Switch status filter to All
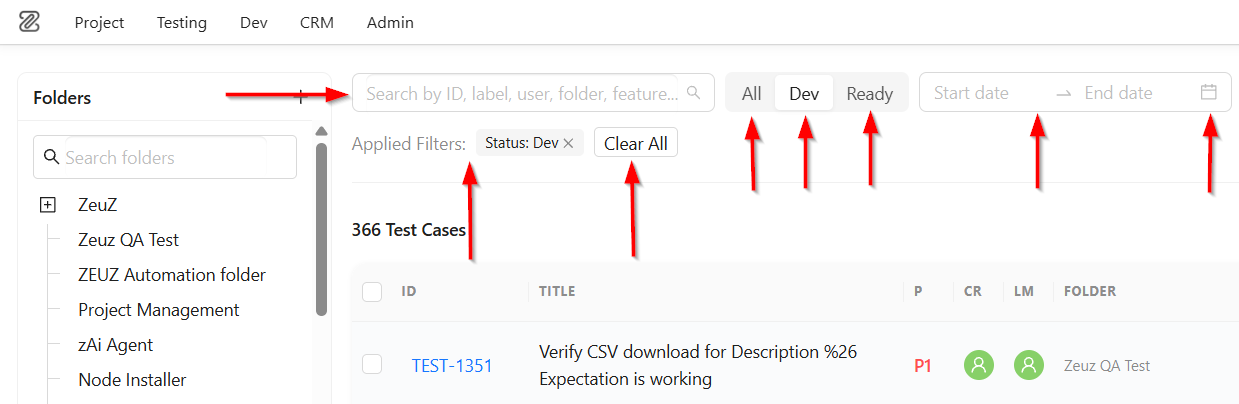1239x404 pixels. tap(752, 93)
